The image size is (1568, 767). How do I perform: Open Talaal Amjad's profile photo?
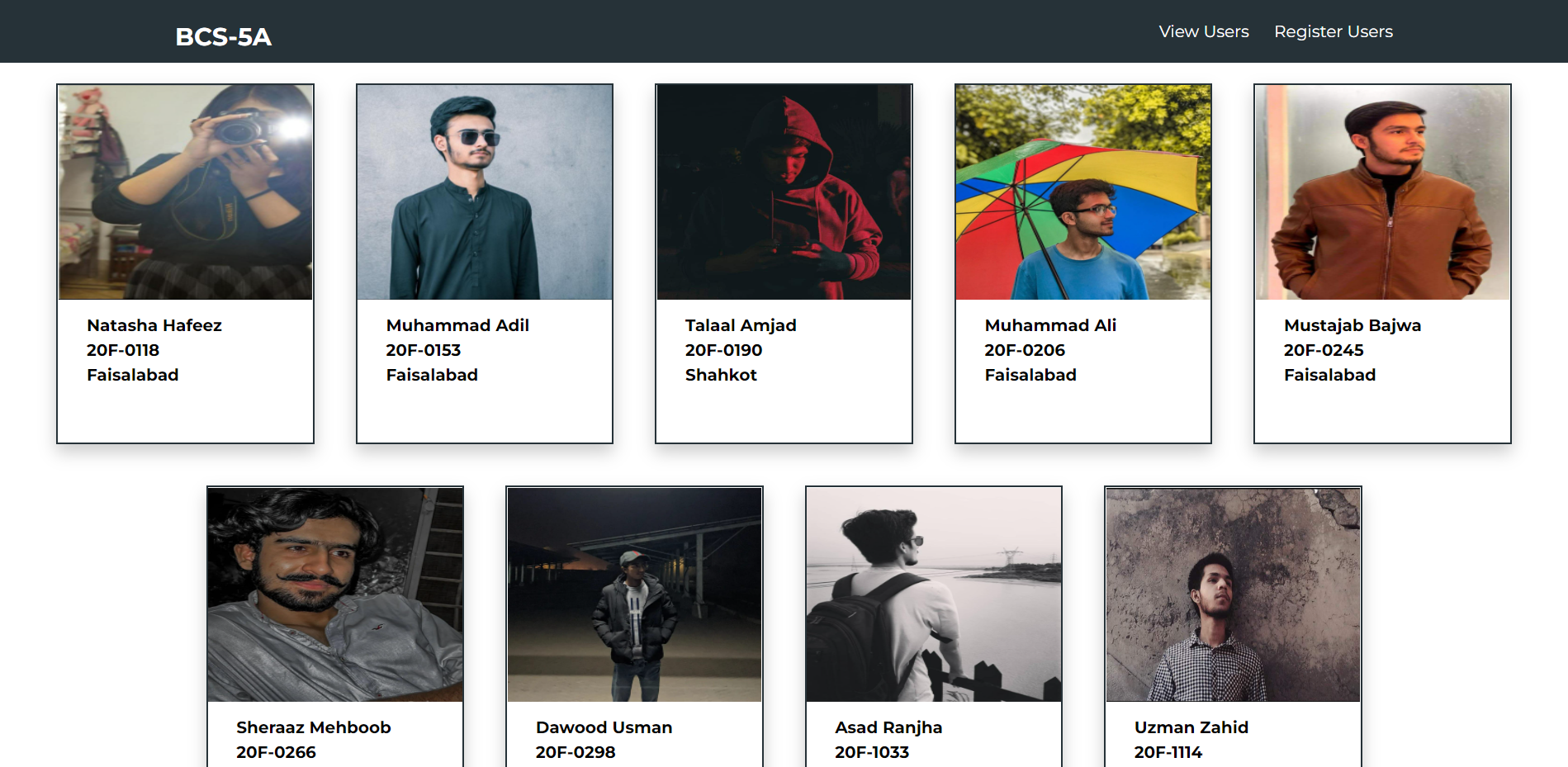784,192
